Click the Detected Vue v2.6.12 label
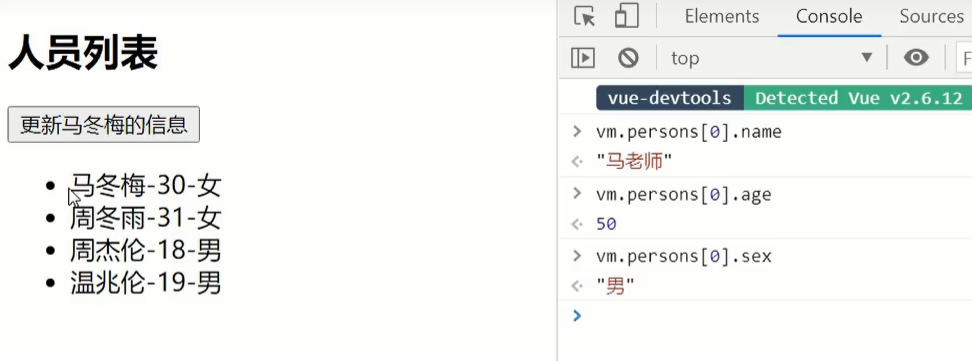This screenshot has width=972, height=361. coord(857,98)
